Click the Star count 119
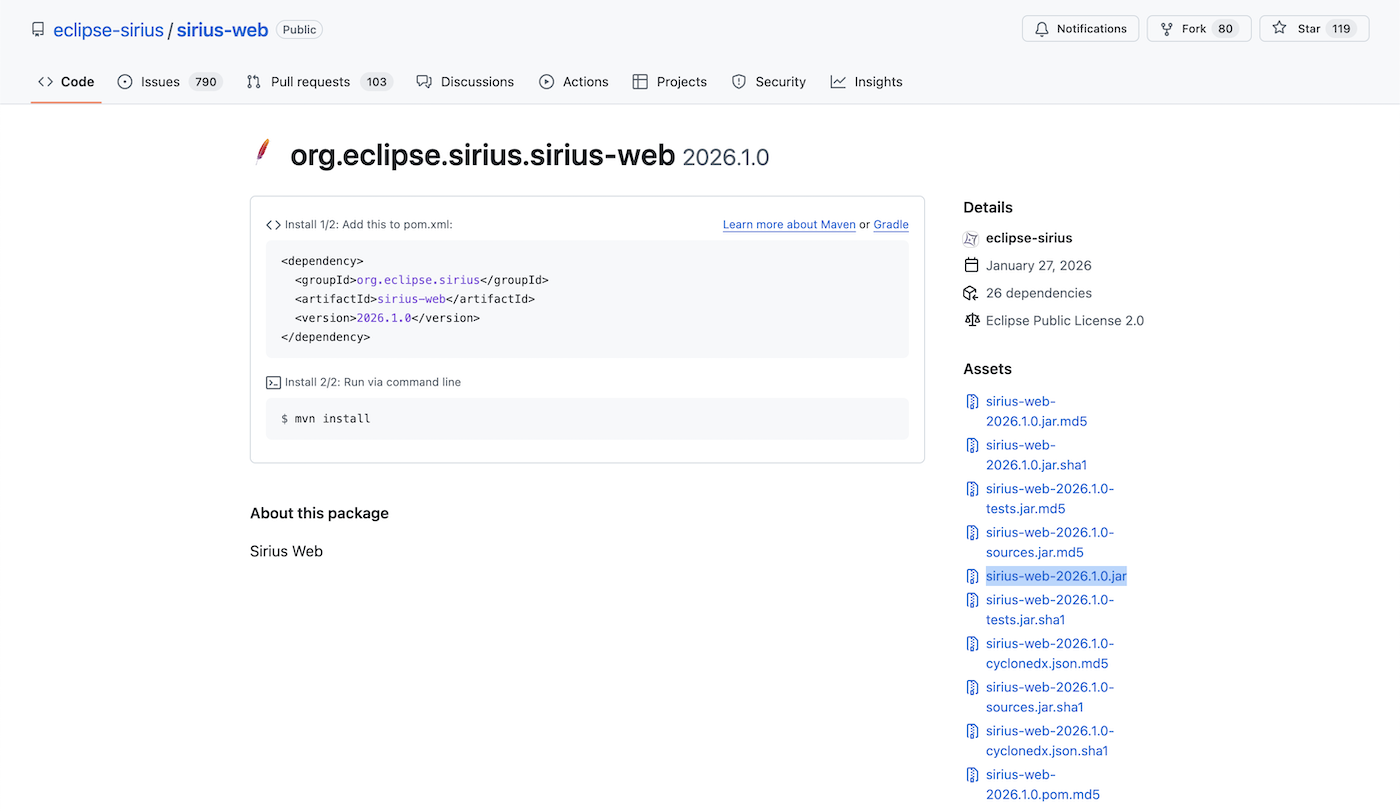The height and width of the screenshot is (811, 1400). point(1342,29)
